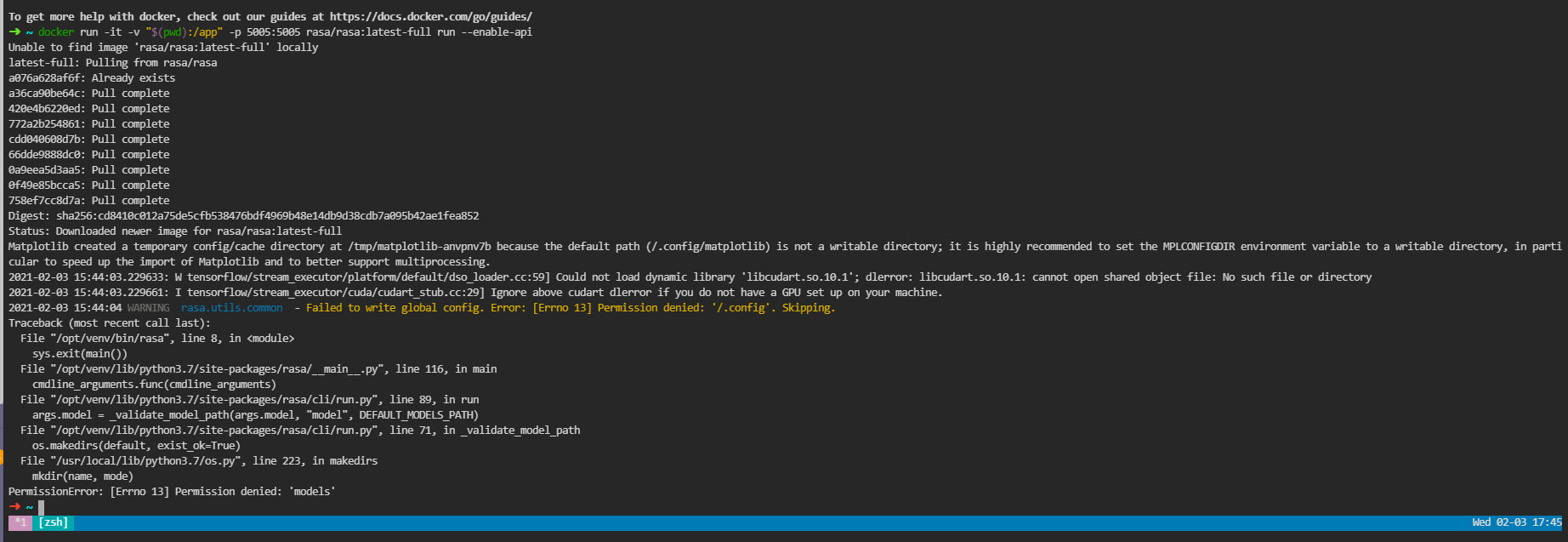Click the 'docker' command word in prompt
This screenshot has height=542, width=1568.
click(56, 31)
